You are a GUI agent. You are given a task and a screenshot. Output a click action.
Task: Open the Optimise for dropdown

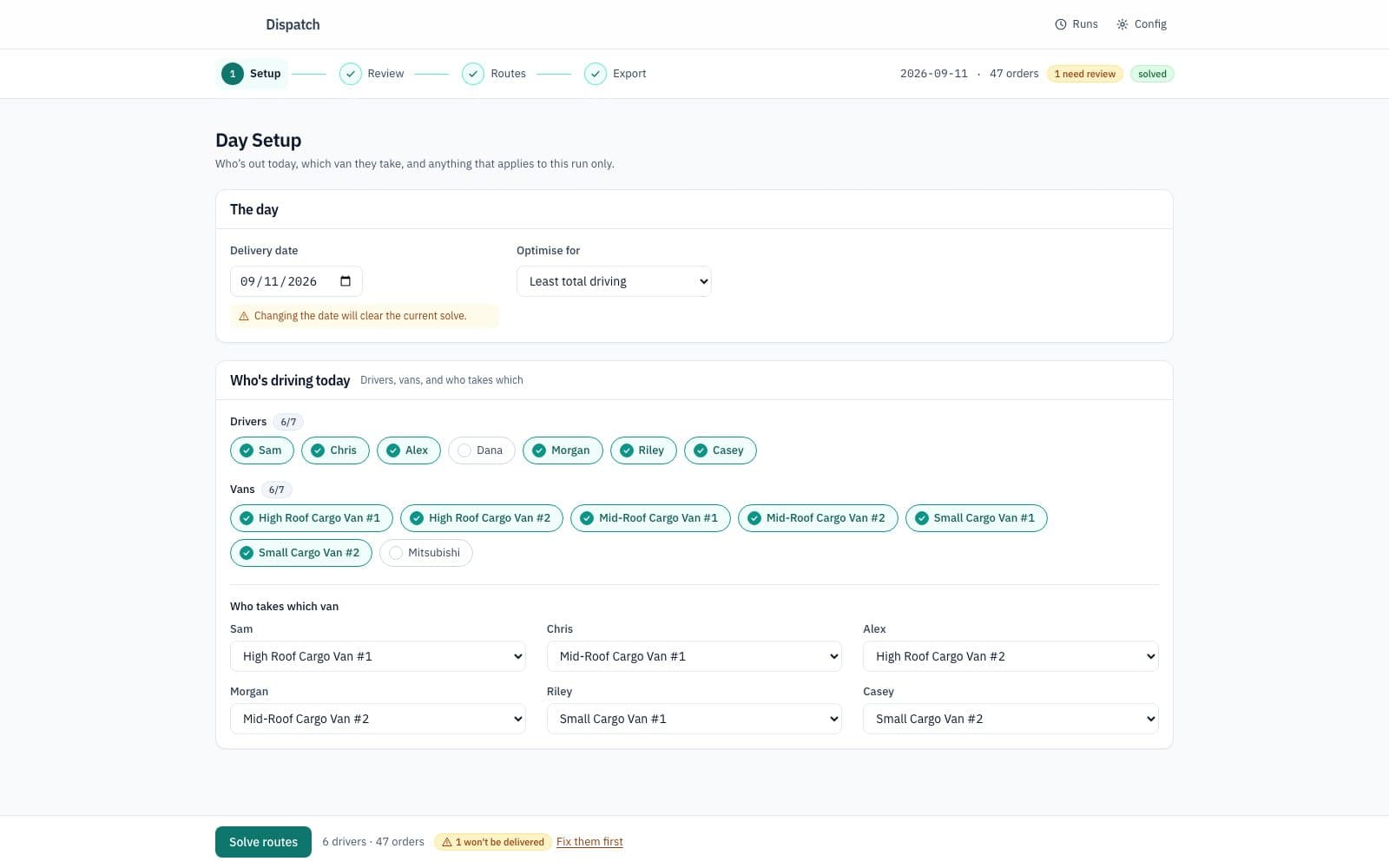tap(614, 281)
